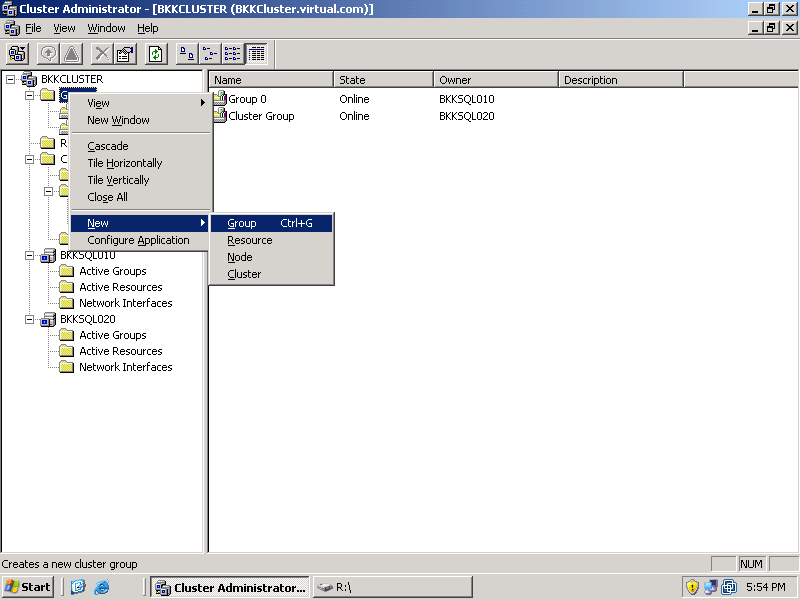Select Tile Horizontally menu entry

tap(140, 163)
